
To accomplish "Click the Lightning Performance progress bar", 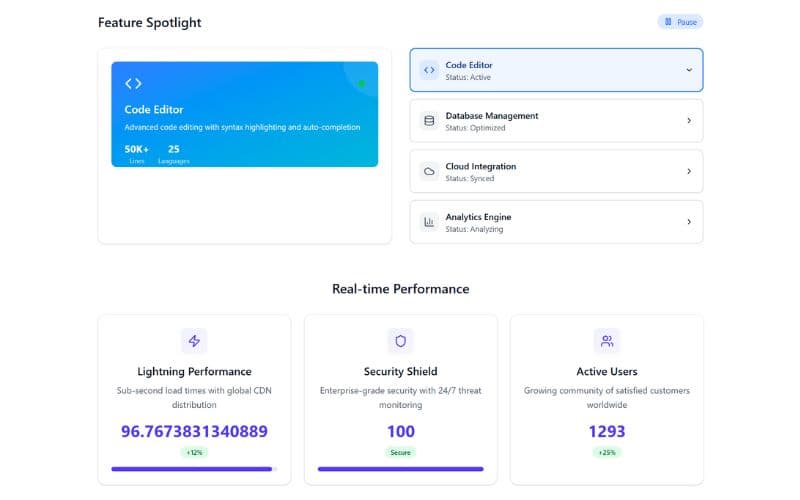I will tap(194, 468).
